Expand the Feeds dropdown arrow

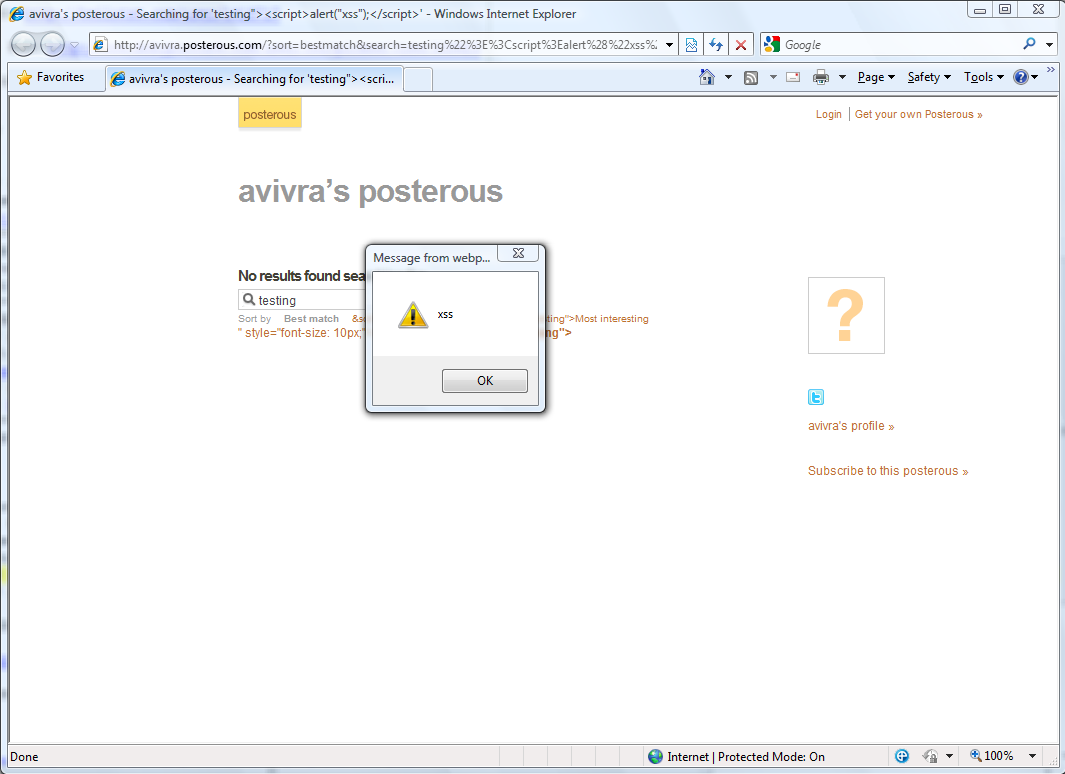click(773, 77)
